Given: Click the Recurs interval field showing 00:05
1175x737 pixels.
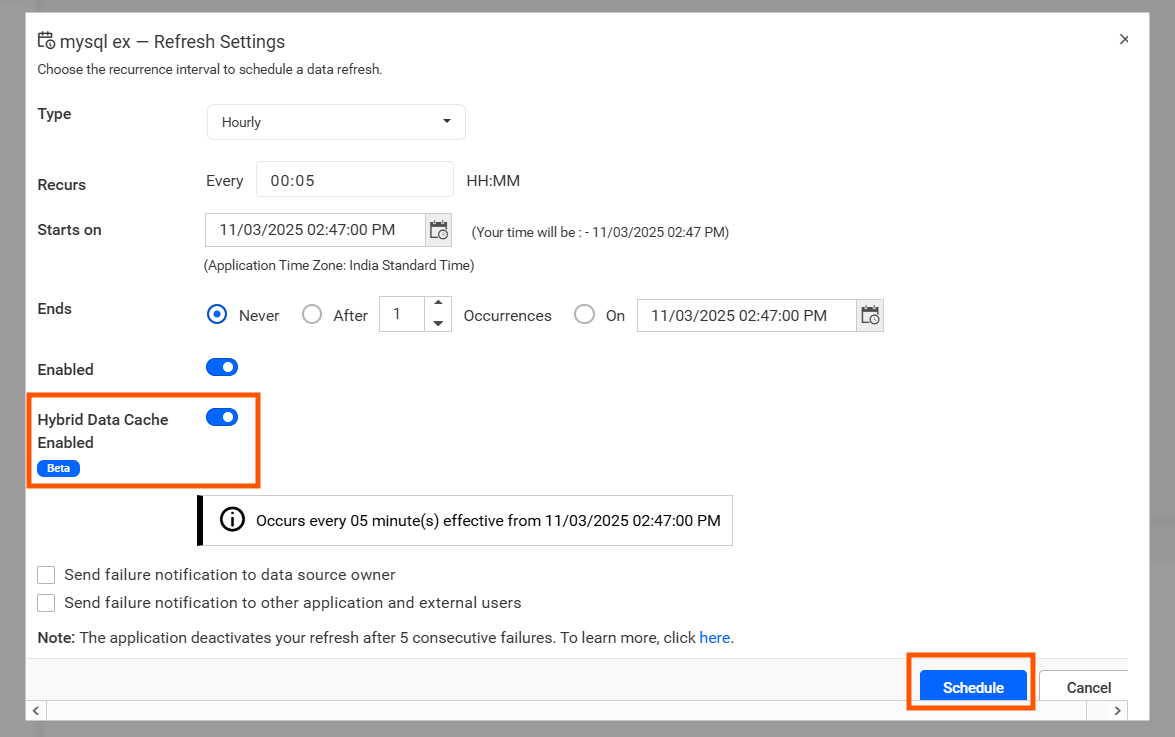Looking at the screenshot, I should pos(354,180).
